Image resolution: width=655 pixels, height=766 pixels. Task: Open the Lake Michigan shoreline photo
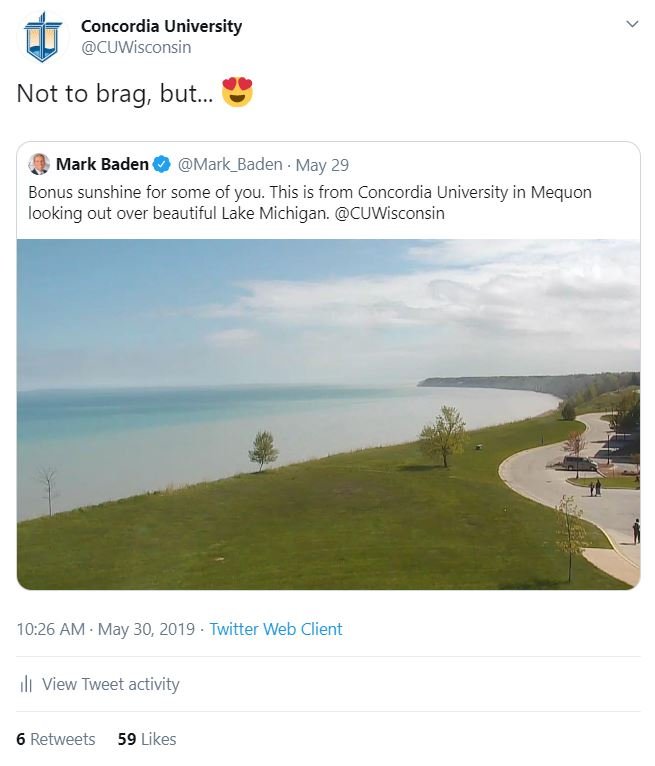tap(328, 414)
